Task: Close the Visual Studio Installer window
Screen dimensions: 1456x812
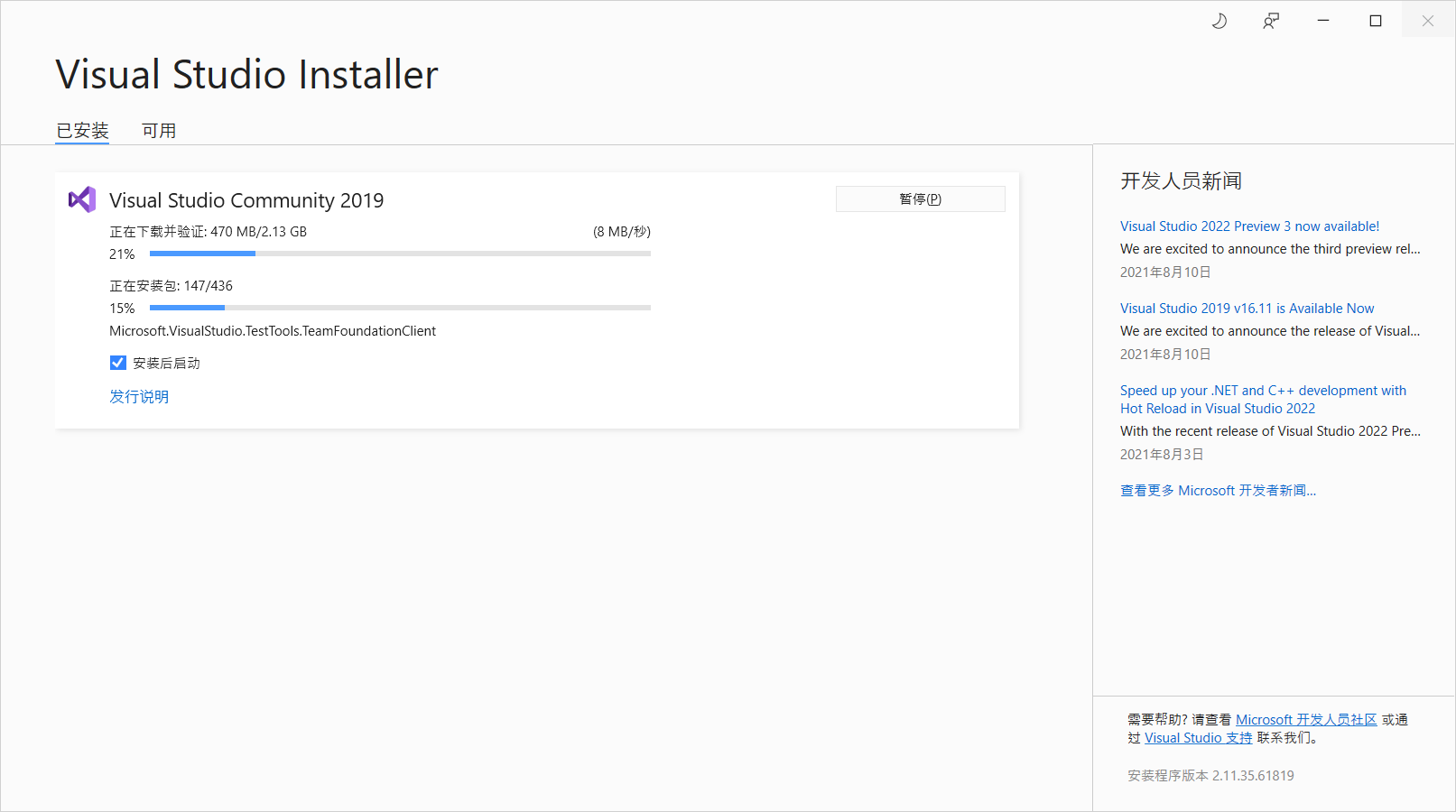Action: (x=1428, y=20)
